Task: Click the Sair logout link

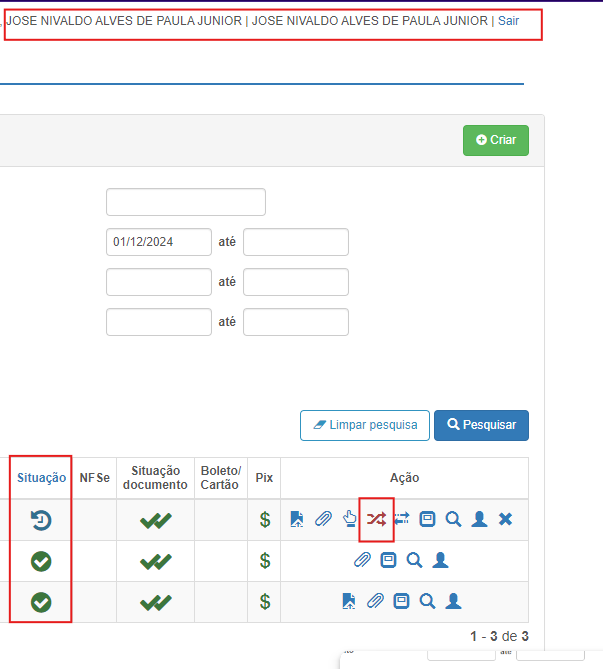Action: 508,20
